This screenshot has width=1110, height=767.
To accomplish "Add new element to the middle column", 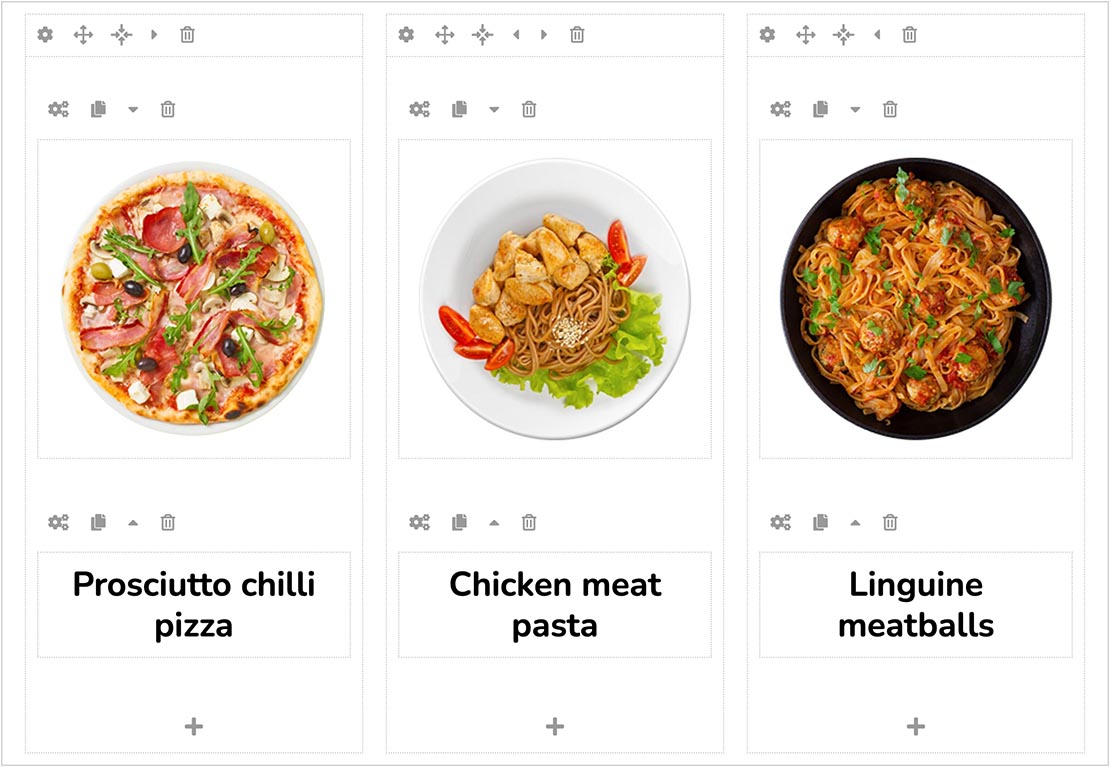I will [x=555, y=726].
